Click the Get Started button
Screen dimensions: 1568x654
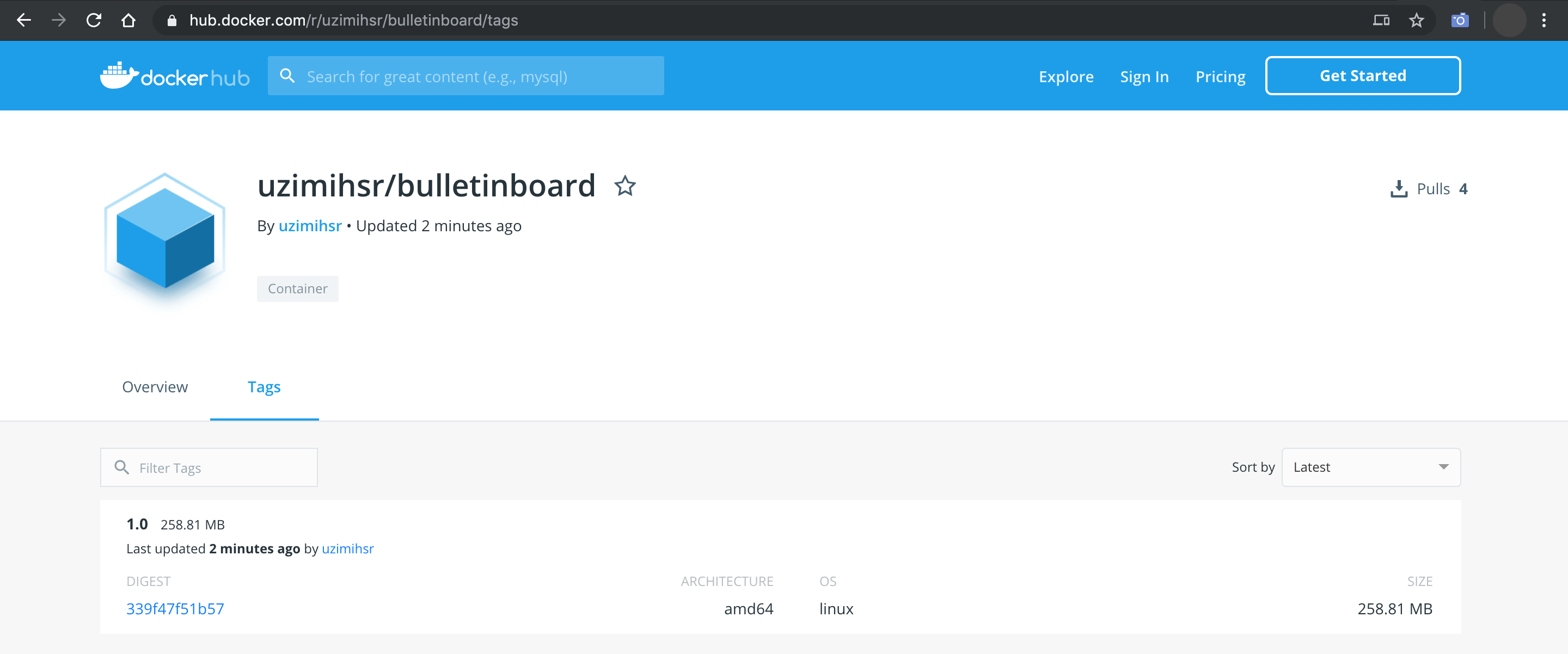click(x=1363, y=76)
